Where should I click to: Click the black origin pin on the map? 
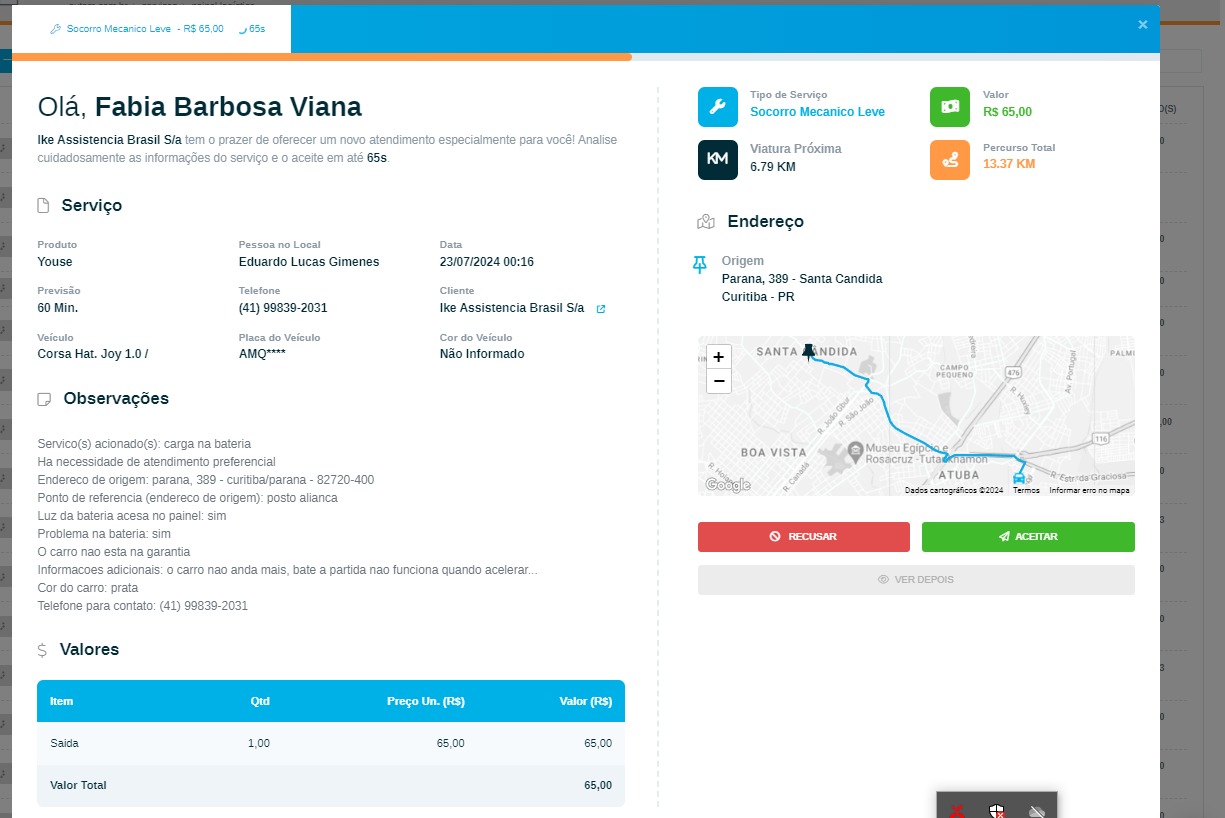coord(808,352)
